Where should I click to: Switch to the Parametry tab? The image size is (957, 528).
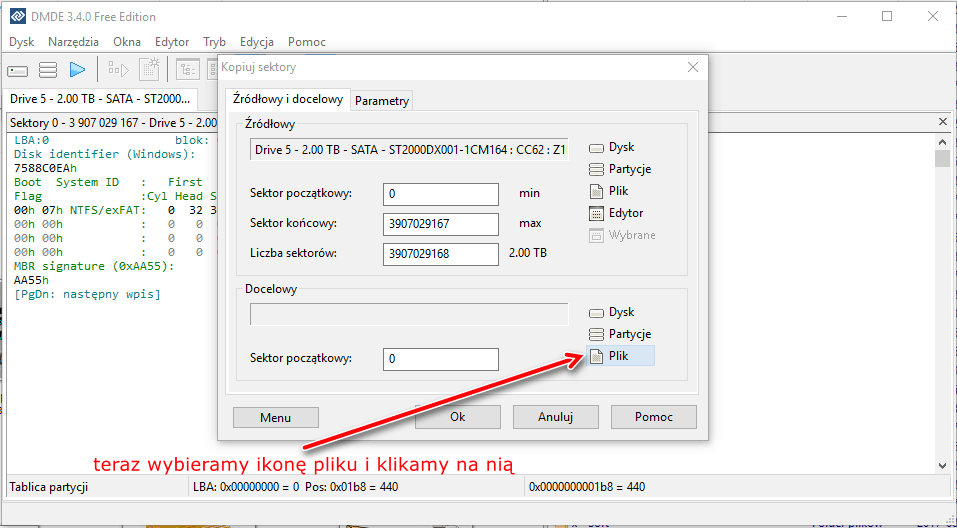pos(382,101)
